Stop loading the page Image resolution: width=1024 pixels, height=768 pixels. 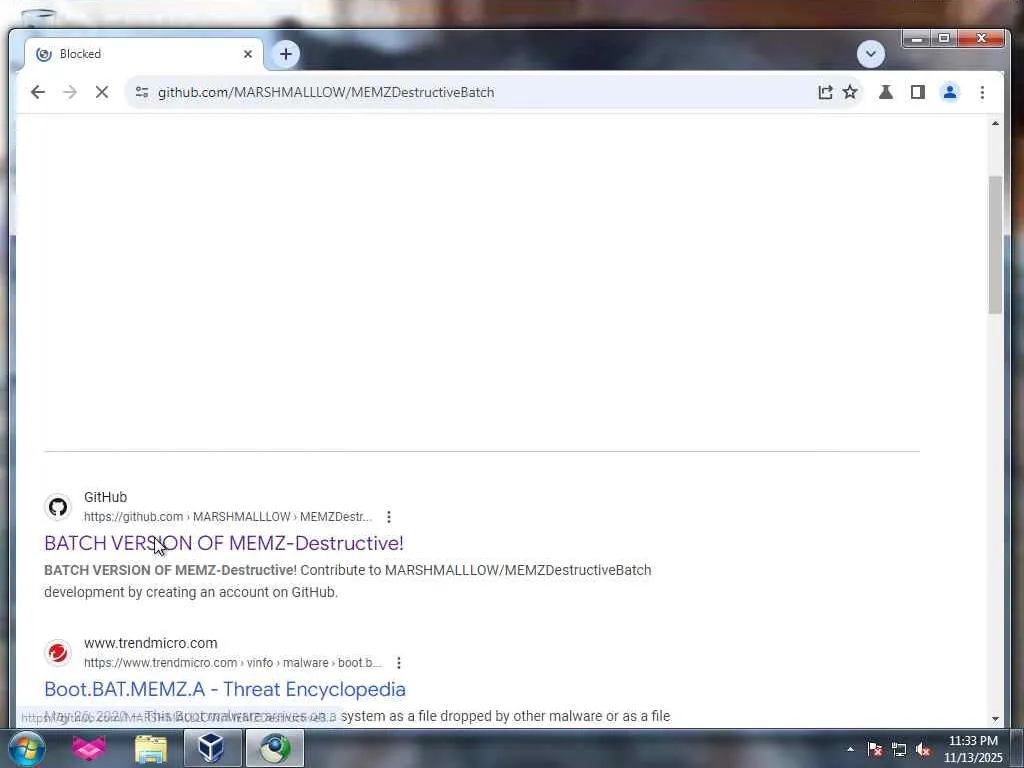[x=102, y=92]
